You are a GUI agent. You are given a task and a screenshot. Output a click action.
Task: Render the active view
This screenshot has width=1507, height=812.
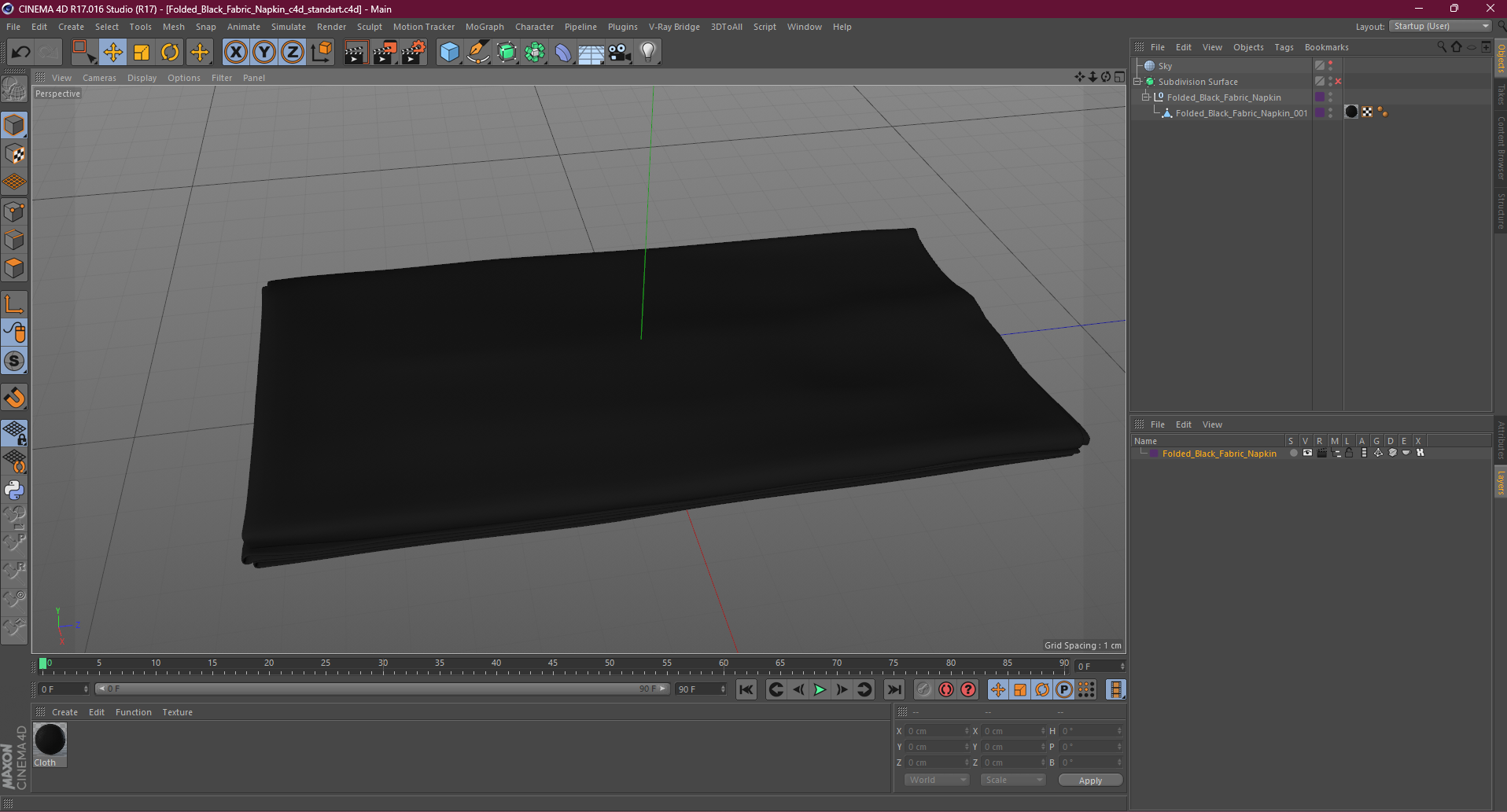(356, 53)
